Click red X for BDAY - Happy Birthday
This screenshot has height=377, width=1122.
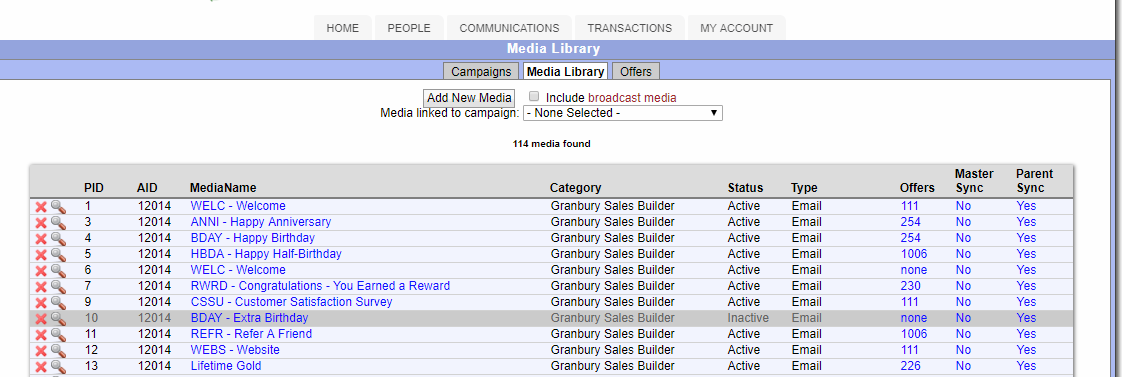point(41,238)
